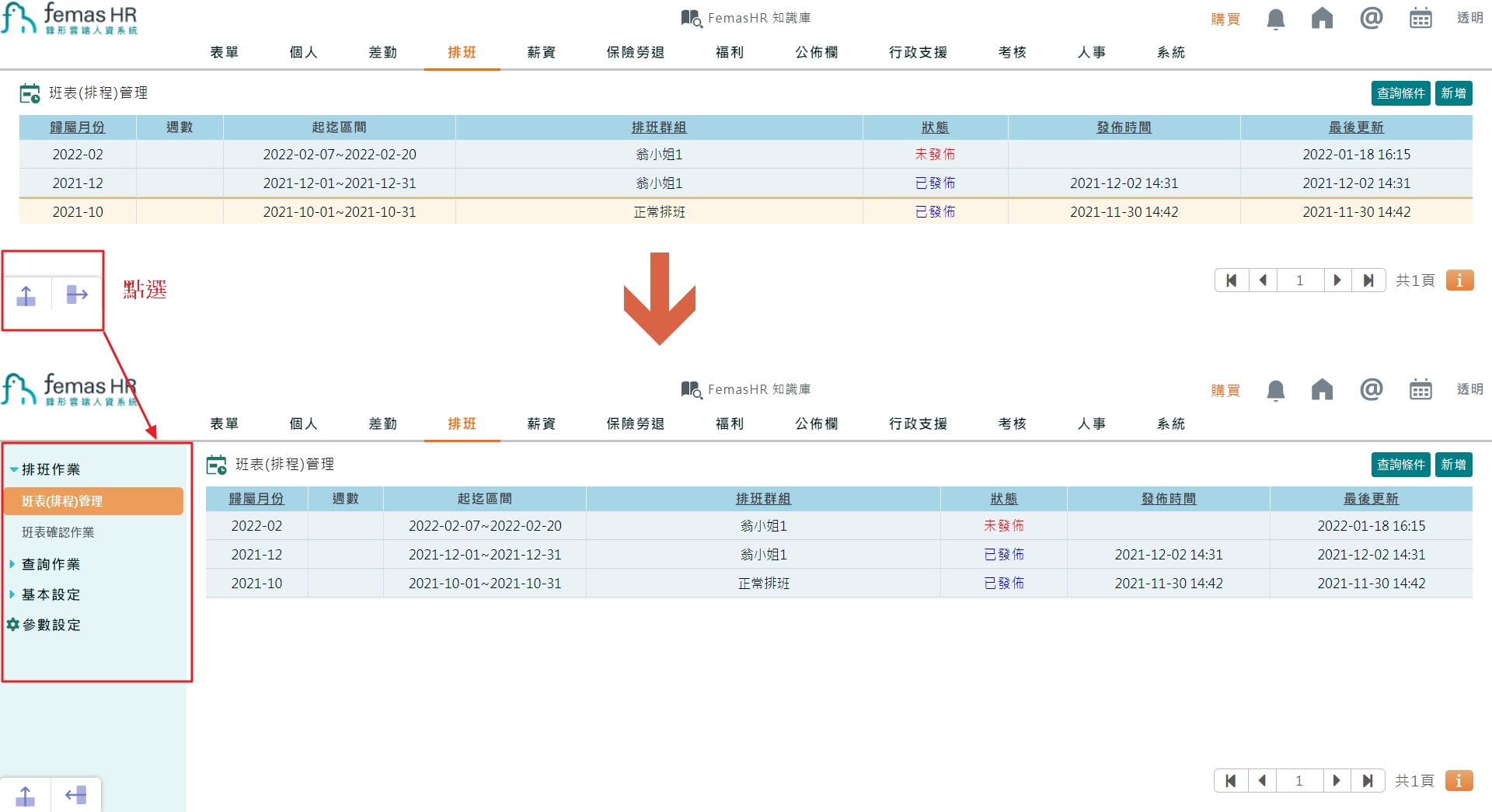
Task: Click the femas HR logo
Action: pos(70,18)
